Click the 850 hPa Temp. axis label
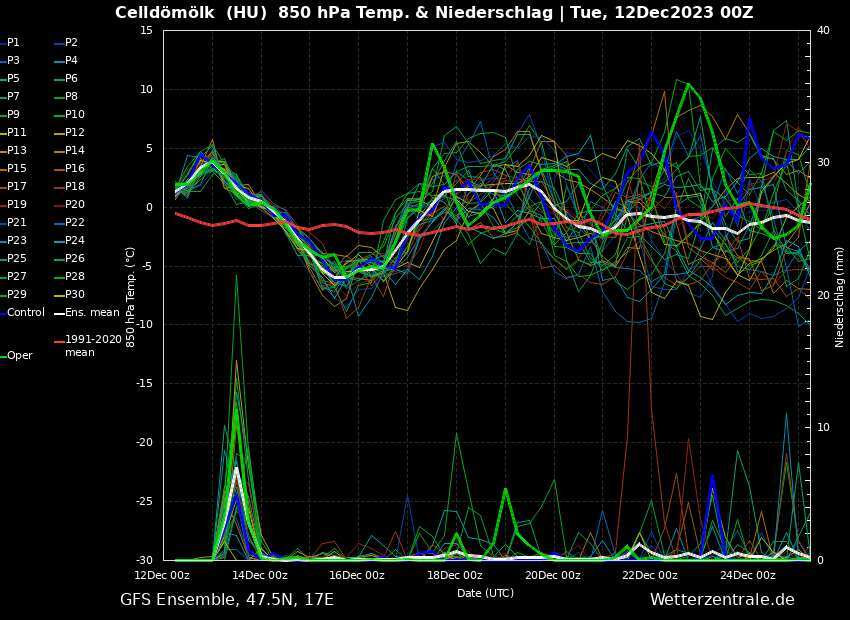Viewport: 850px width, 620px height. [131, 294]
